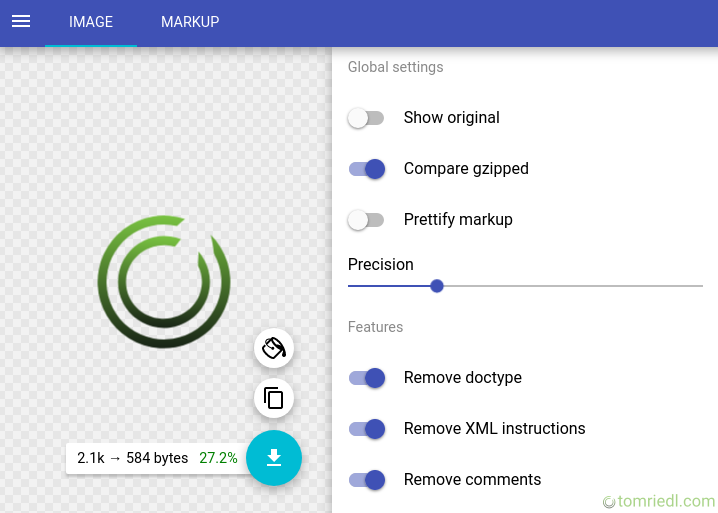This screenshot has height=513, width=718.
Task: Click the blue download button
Action: click(x=274, y=458)
